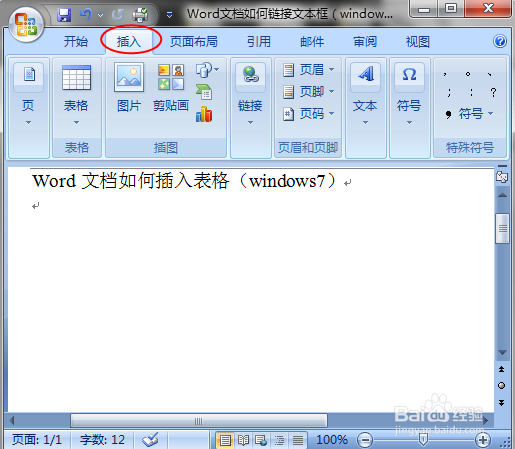Open the Undo history dropdown arrow

(x=101, y=15)
